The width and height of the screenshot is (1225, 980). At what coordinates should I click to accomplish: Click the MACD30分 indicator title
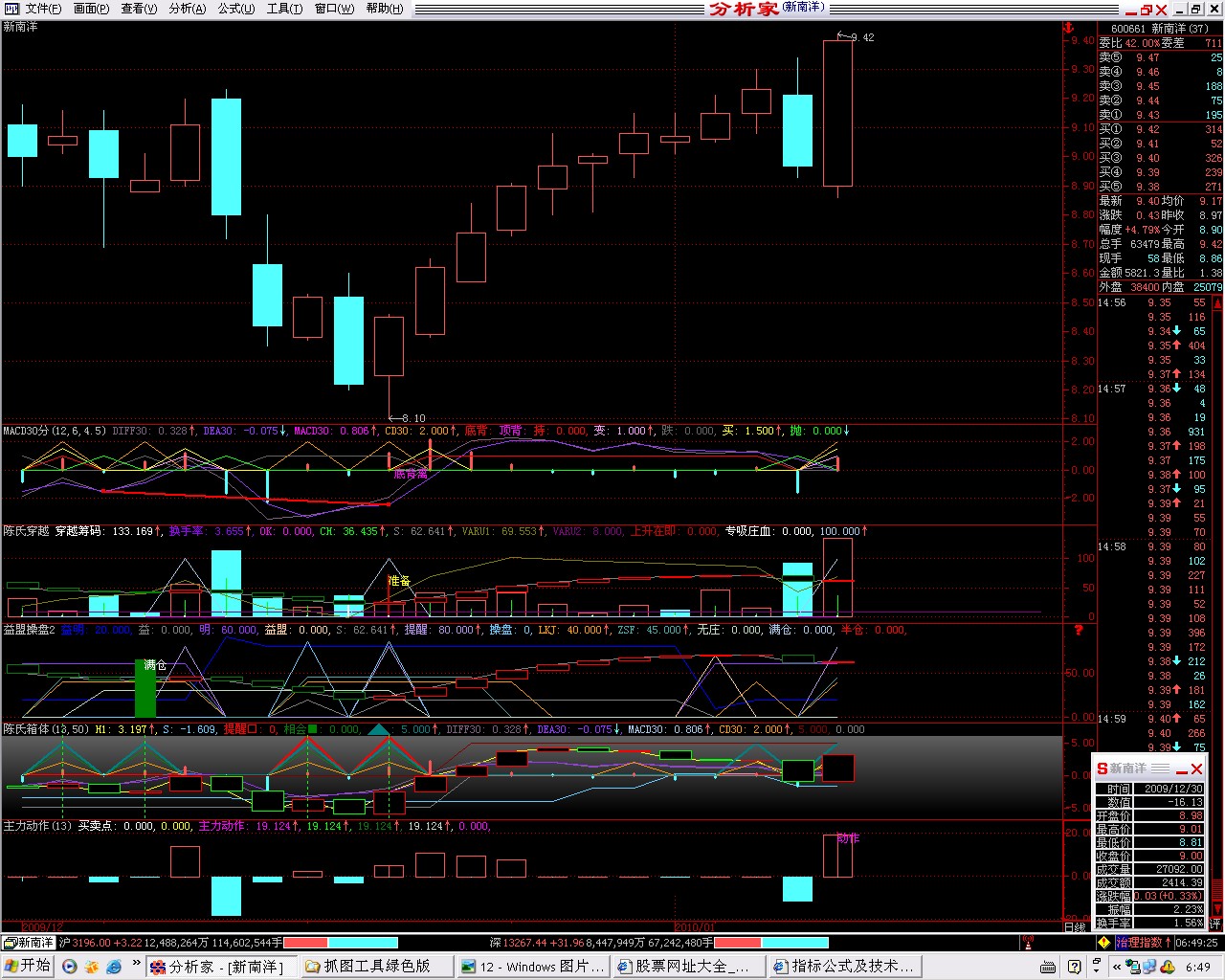(x=27, y=431)
